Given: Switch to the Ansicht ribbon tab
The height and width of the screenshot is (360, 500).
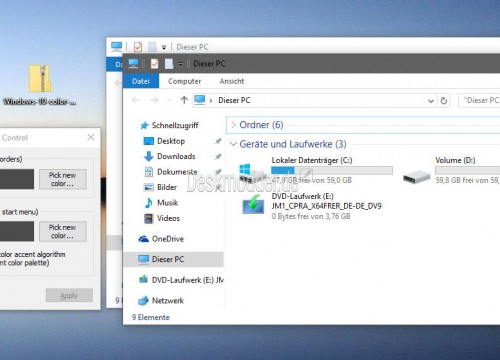Looking at the screenshot, I should [232, 81].
